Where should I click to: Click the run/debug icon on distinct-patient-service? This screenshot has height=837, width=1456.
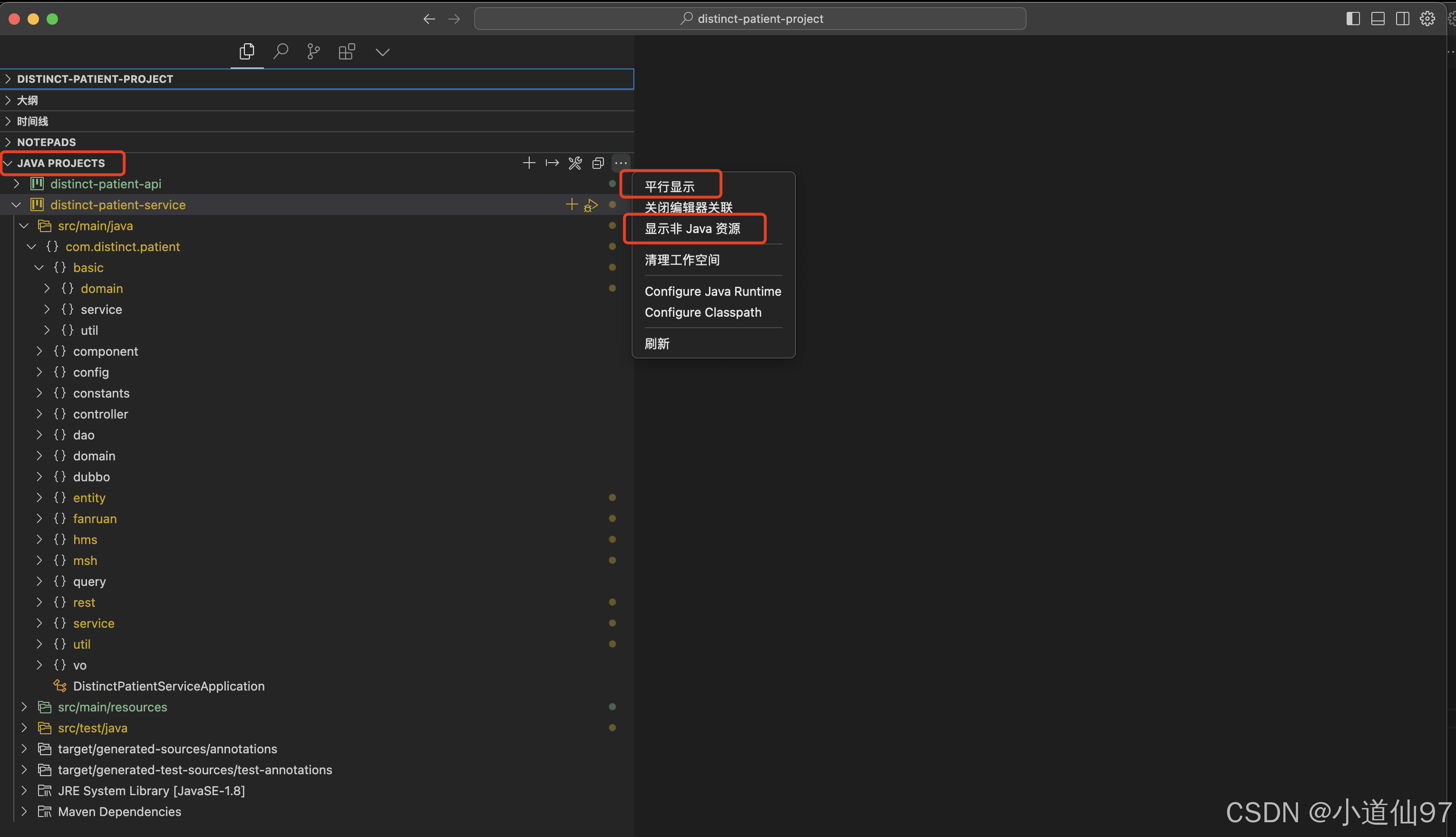click(x=591, y=205)
